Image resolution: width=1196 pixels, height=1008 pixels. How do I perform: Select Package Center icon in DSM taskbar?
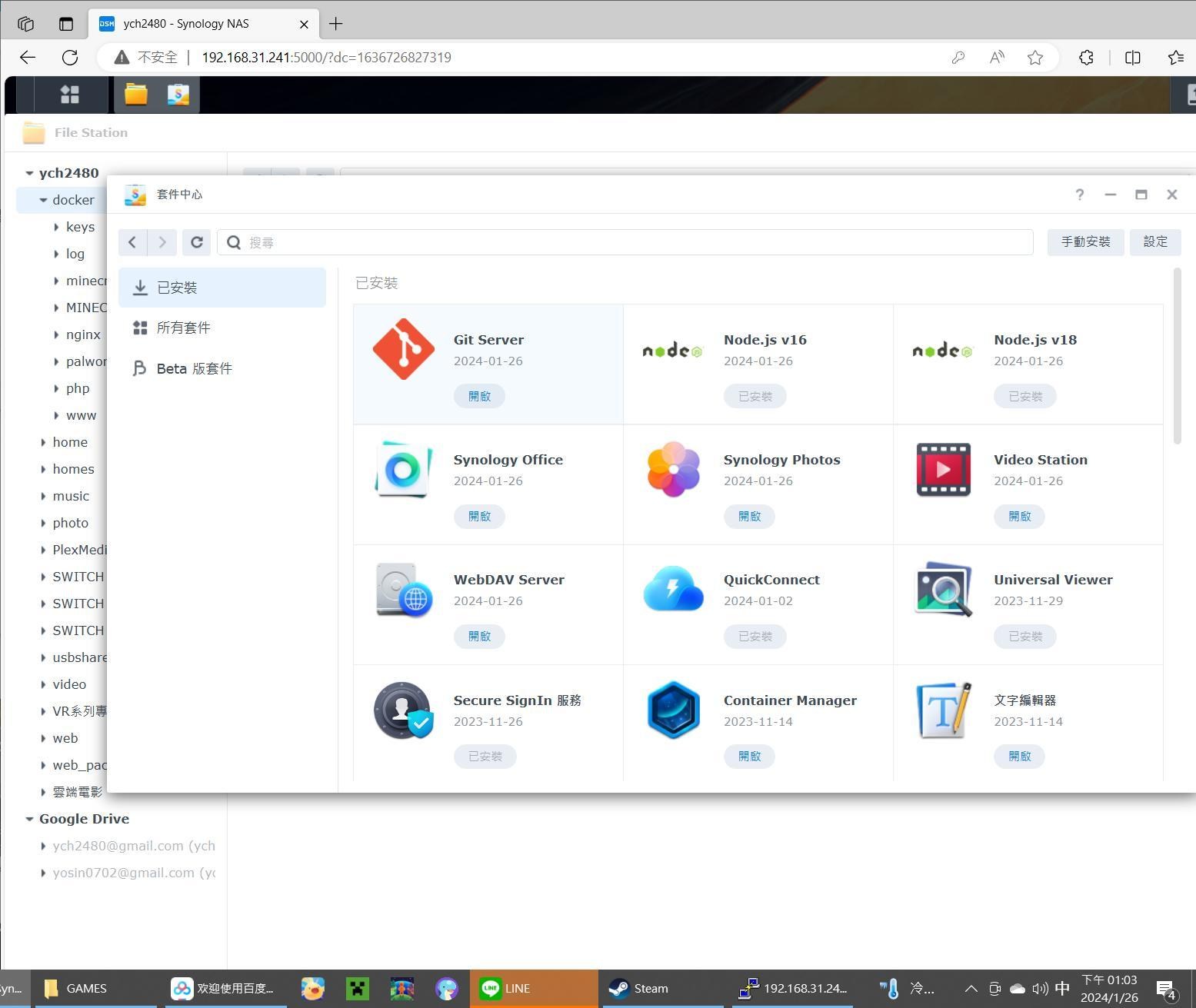178,94
